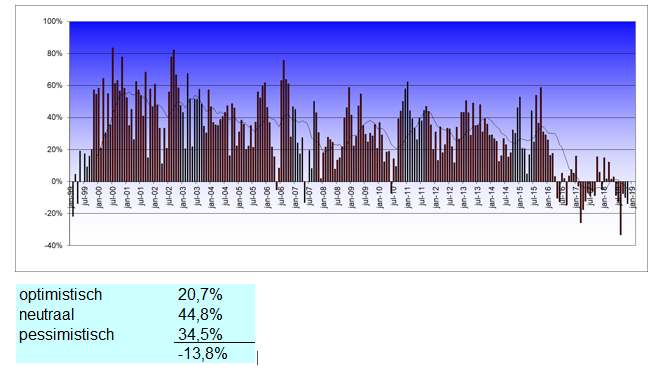Screen dimensions: 652x375
Task: Click the 44,8% value cell
Action: pos(200,315)
